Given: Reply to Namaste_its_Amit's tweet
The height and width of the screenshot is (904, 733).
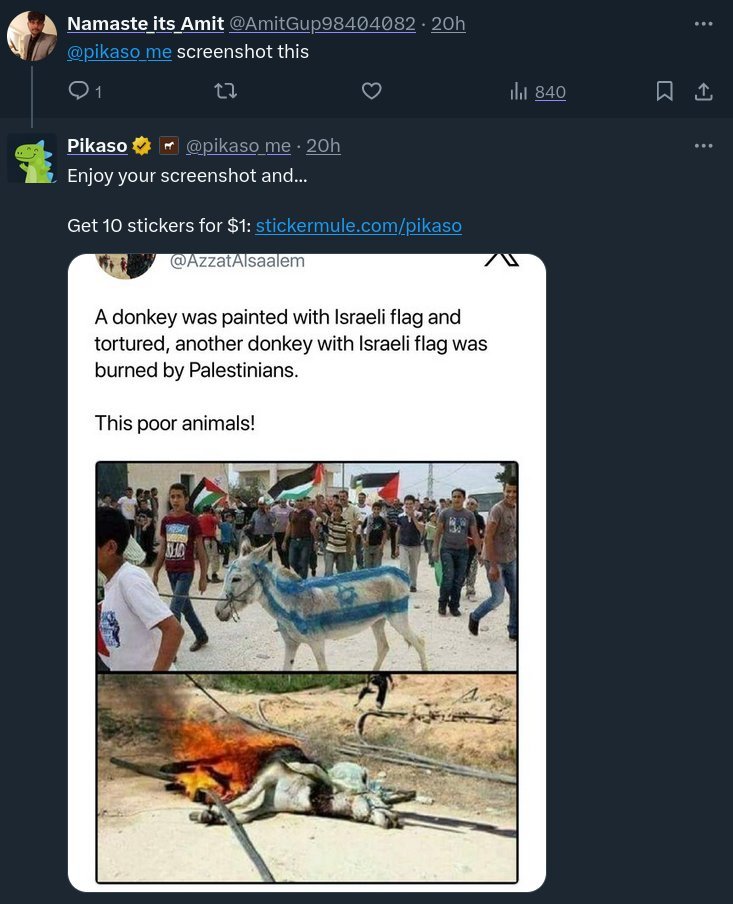Looking at the screenshot, I should (79, 92).
